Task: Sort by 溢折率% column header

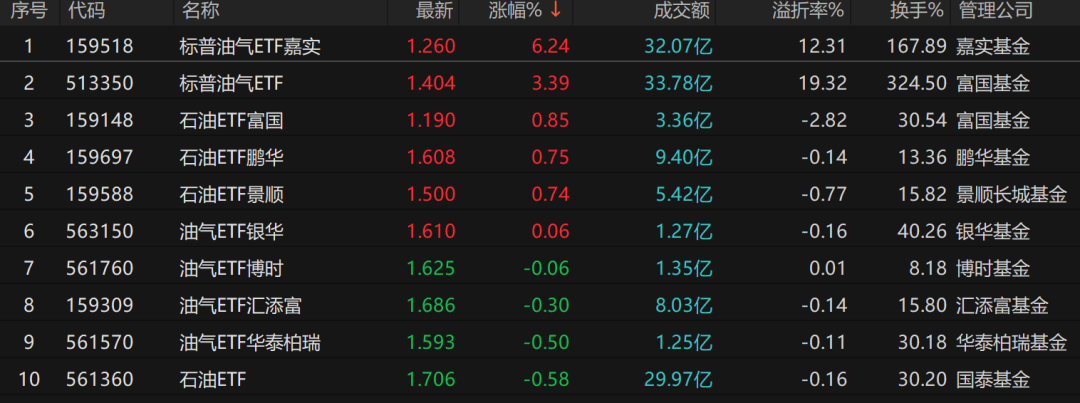Action: coord(808,11)
